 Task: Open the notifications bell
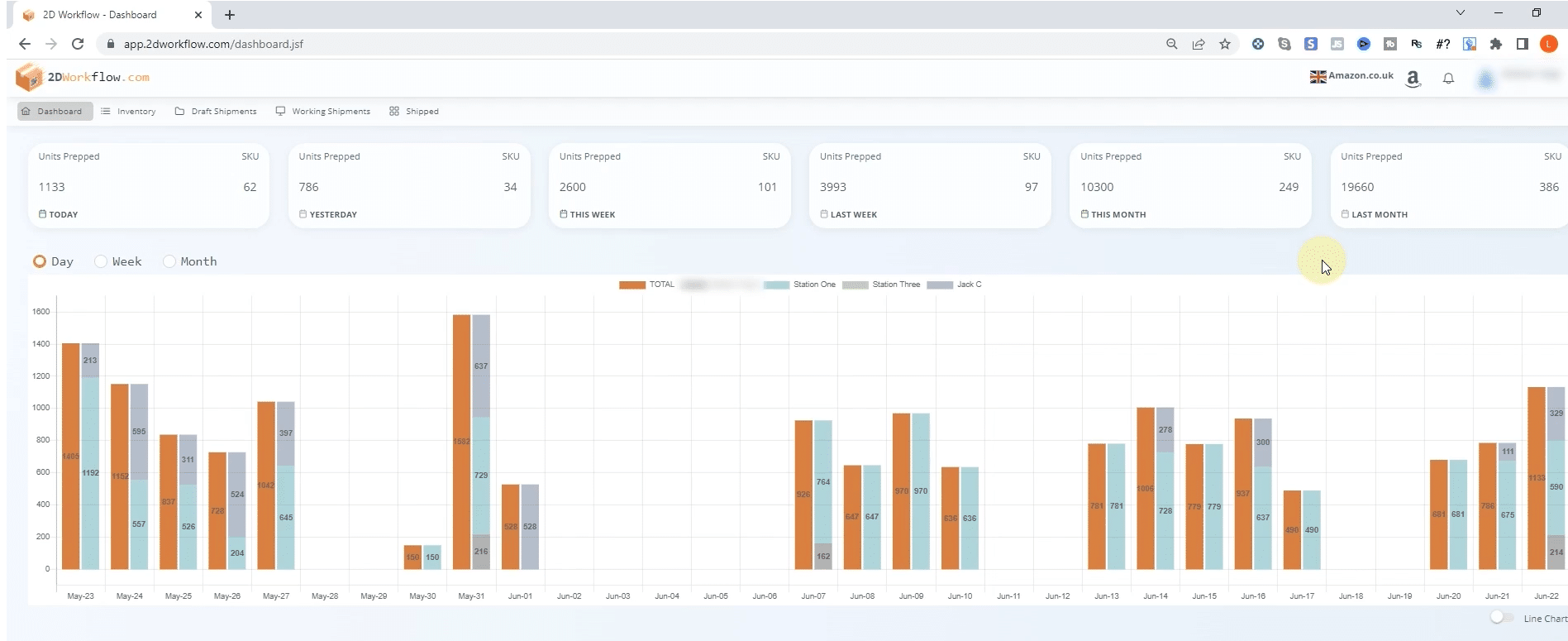1448,79
